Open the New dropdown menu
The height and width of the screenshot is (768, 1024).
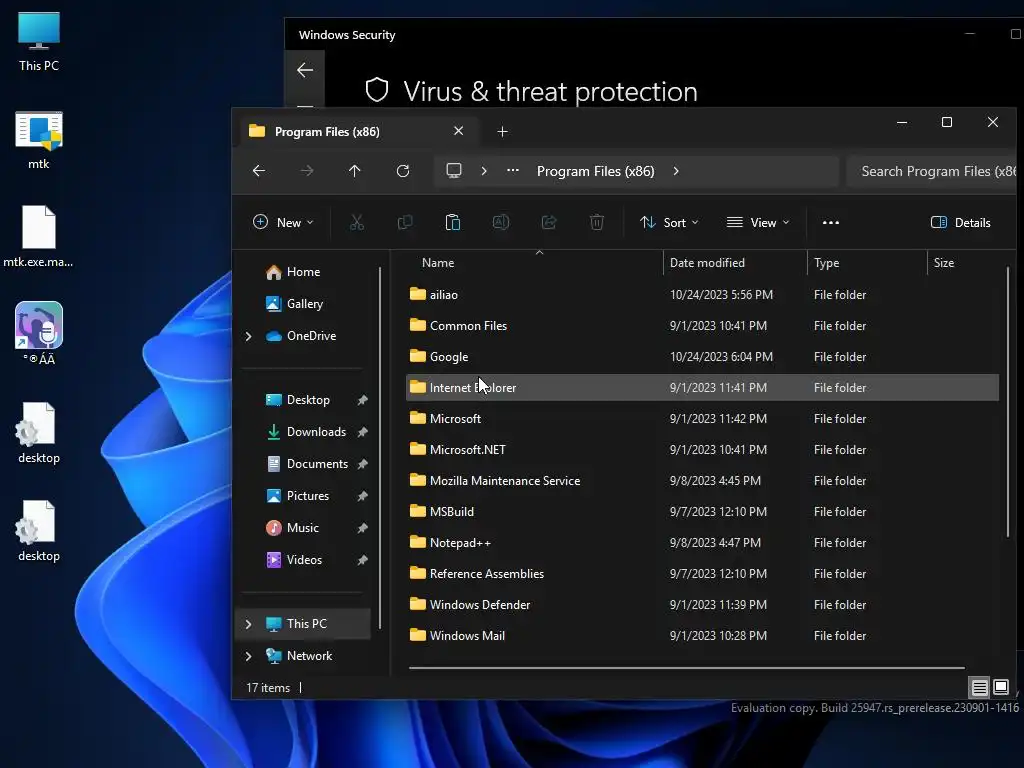pos(283,223)
